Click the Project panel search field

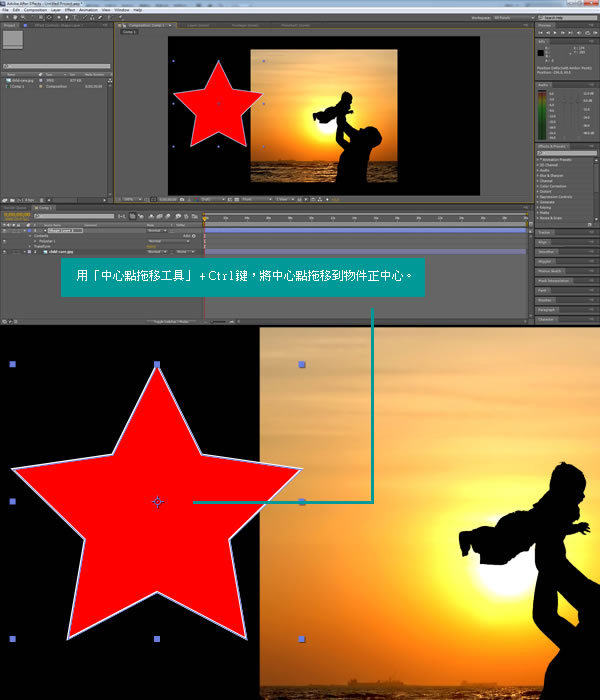pos(57,66)
